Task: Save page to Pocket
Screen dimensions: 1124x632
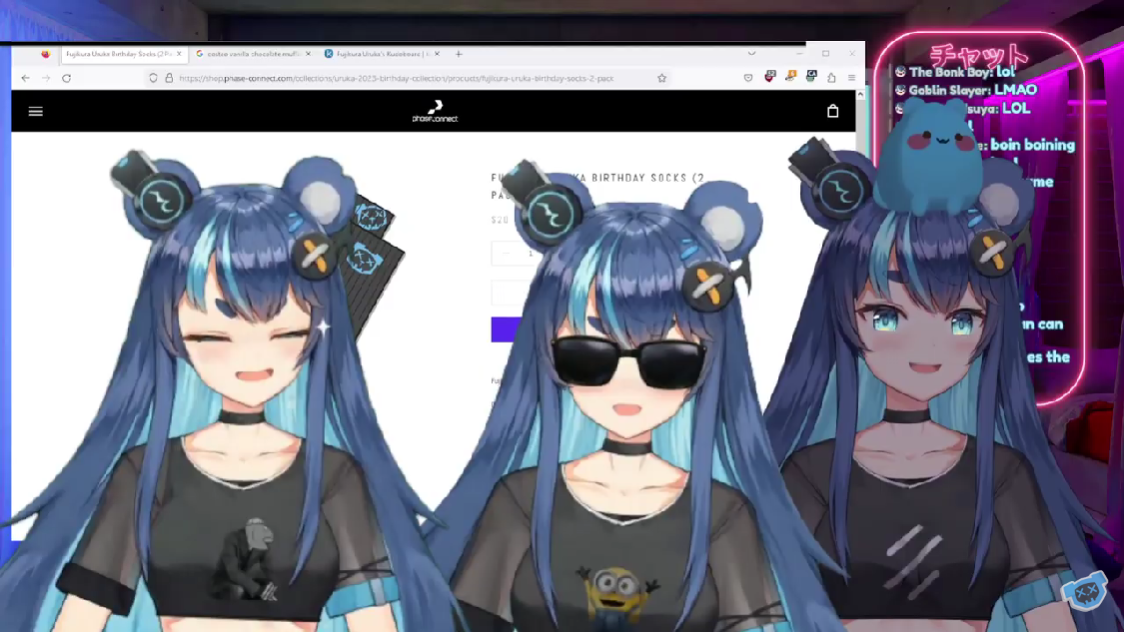Action: [x=748, y=78]
